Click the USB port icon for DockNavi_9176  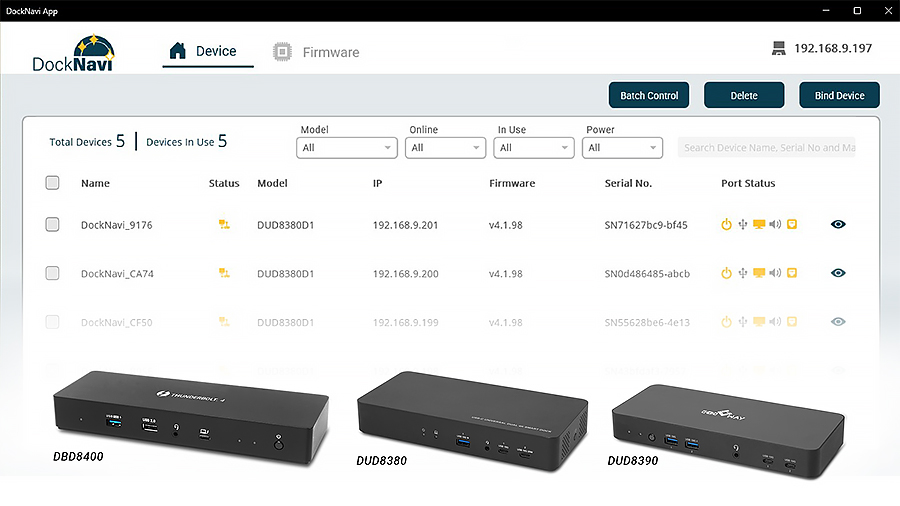tap(743, 225)
